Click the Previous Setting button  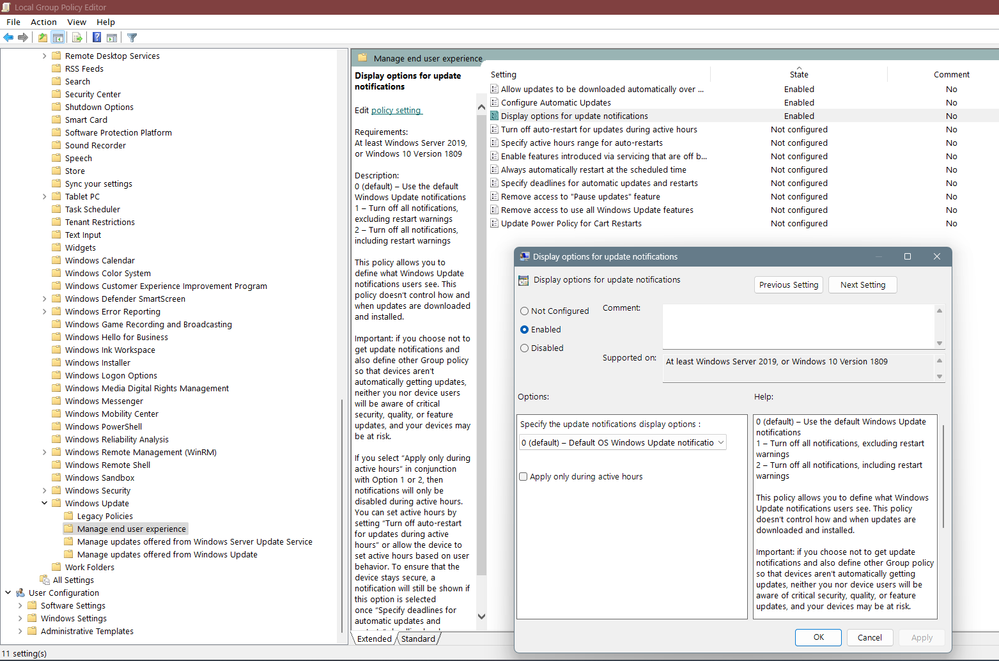[x=788, y=285]
